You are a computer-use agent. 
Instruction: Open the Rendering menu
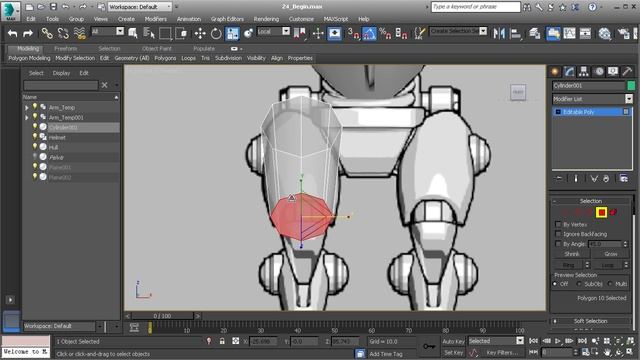tap(266, 19)
